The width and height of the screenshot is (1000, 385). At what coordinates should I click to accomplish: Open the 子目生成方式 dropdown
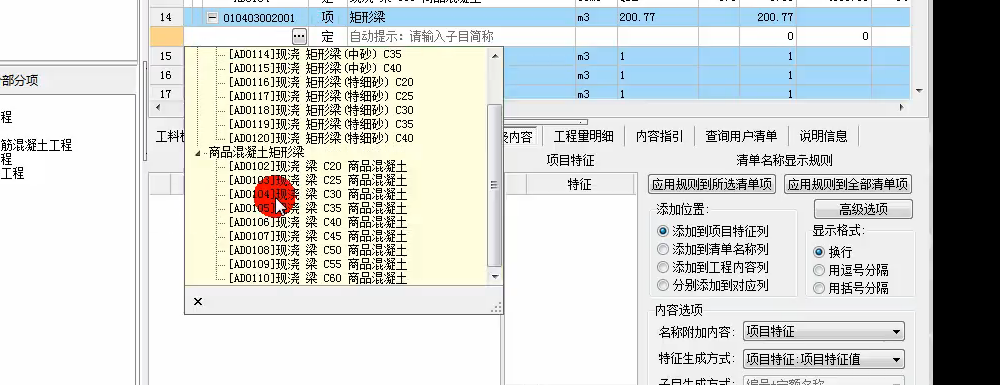(824, 381)
